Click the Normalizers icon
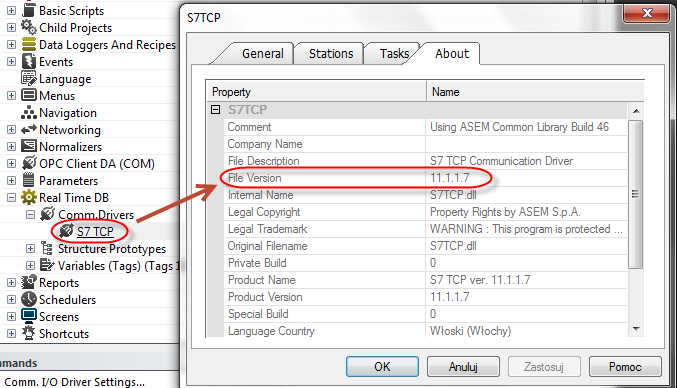The image size is (677, 388). click(28, 146)
